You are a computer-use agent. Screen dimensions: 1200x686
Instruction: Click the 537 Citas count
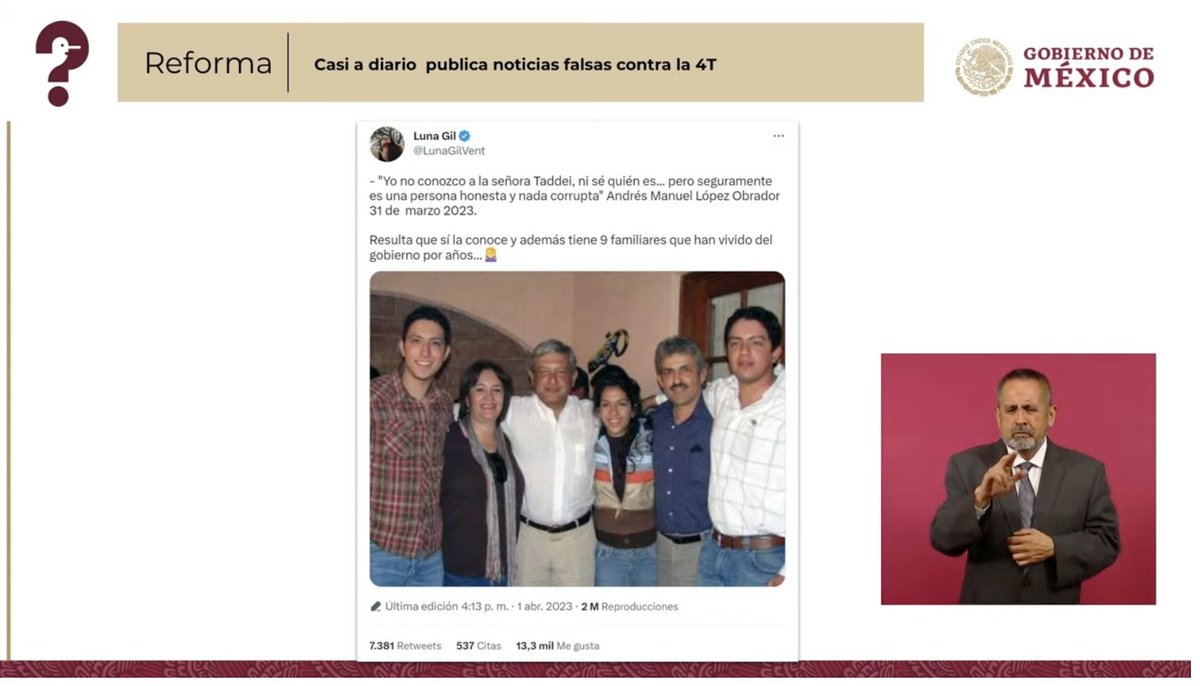479,646
